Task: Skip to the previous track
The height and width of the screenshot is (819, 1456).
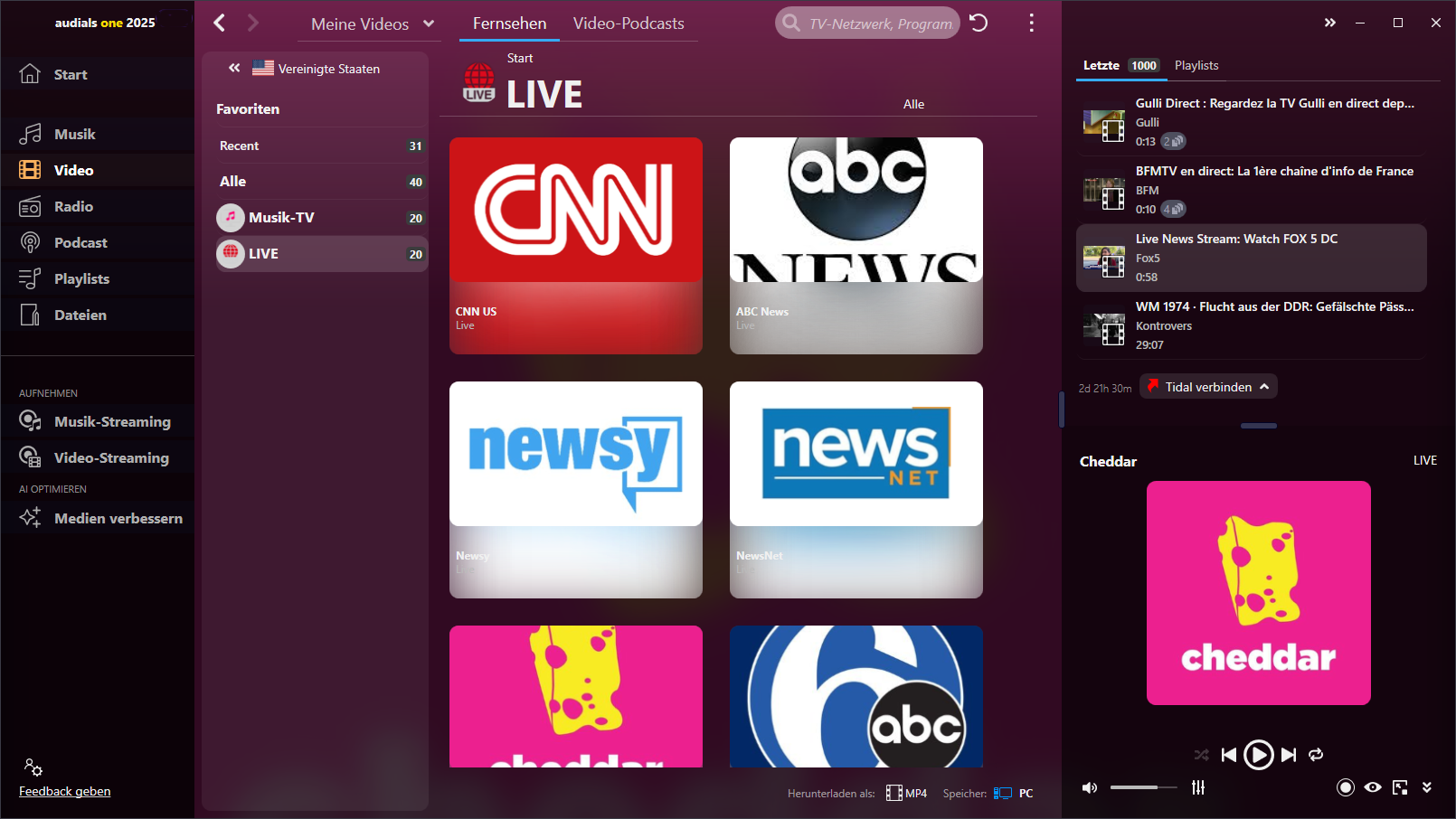Action: (x=1228, y=755)
